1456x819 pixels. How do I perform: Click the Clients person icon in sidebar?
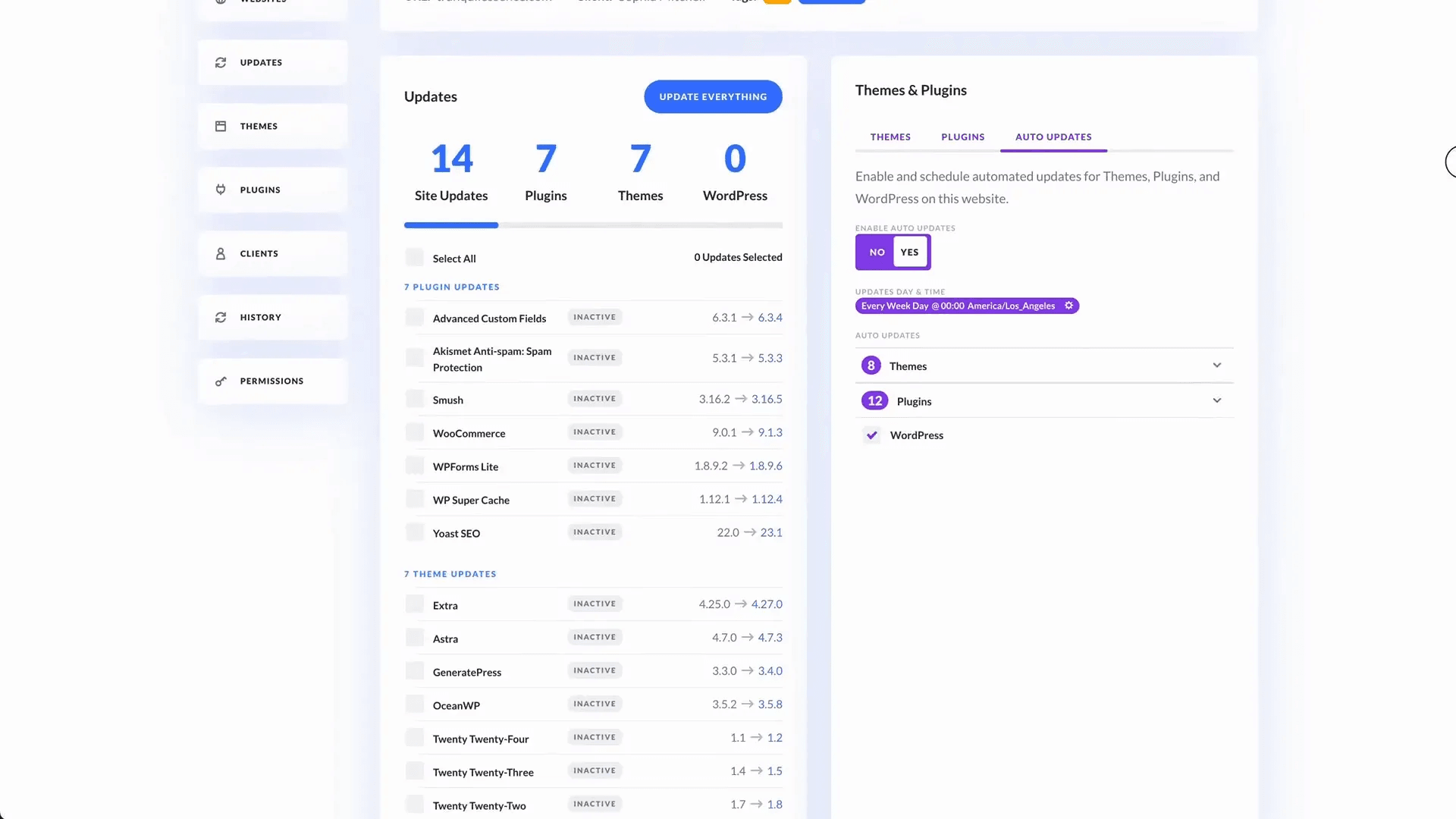coord(221,254)
